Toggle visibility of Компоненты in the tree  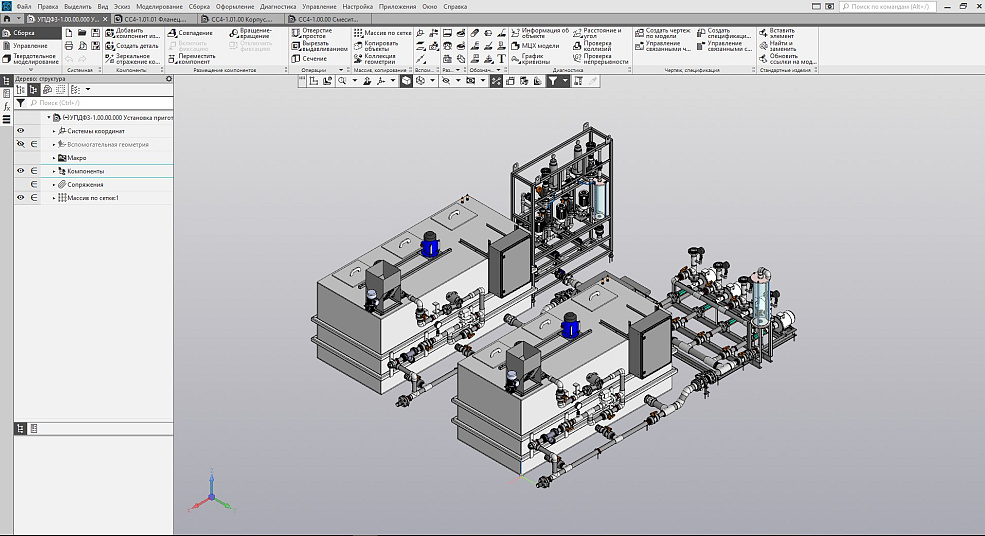[20, 171]
